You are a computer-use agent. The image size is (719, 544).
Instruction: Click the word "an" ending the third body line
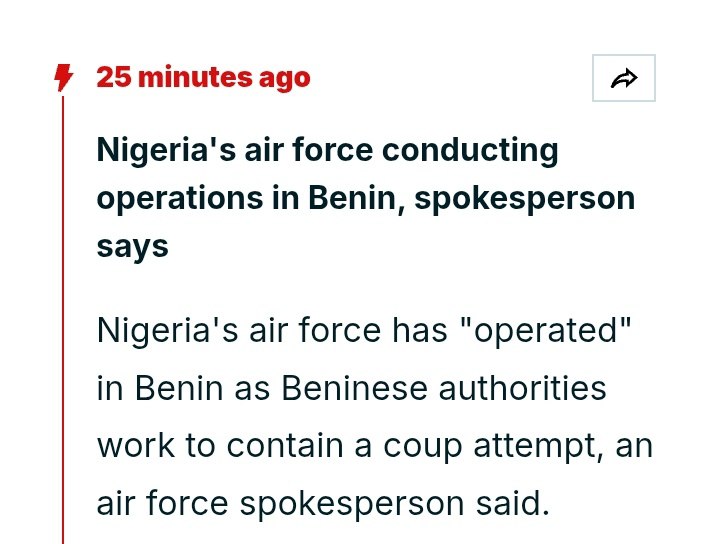click(633, 445)
